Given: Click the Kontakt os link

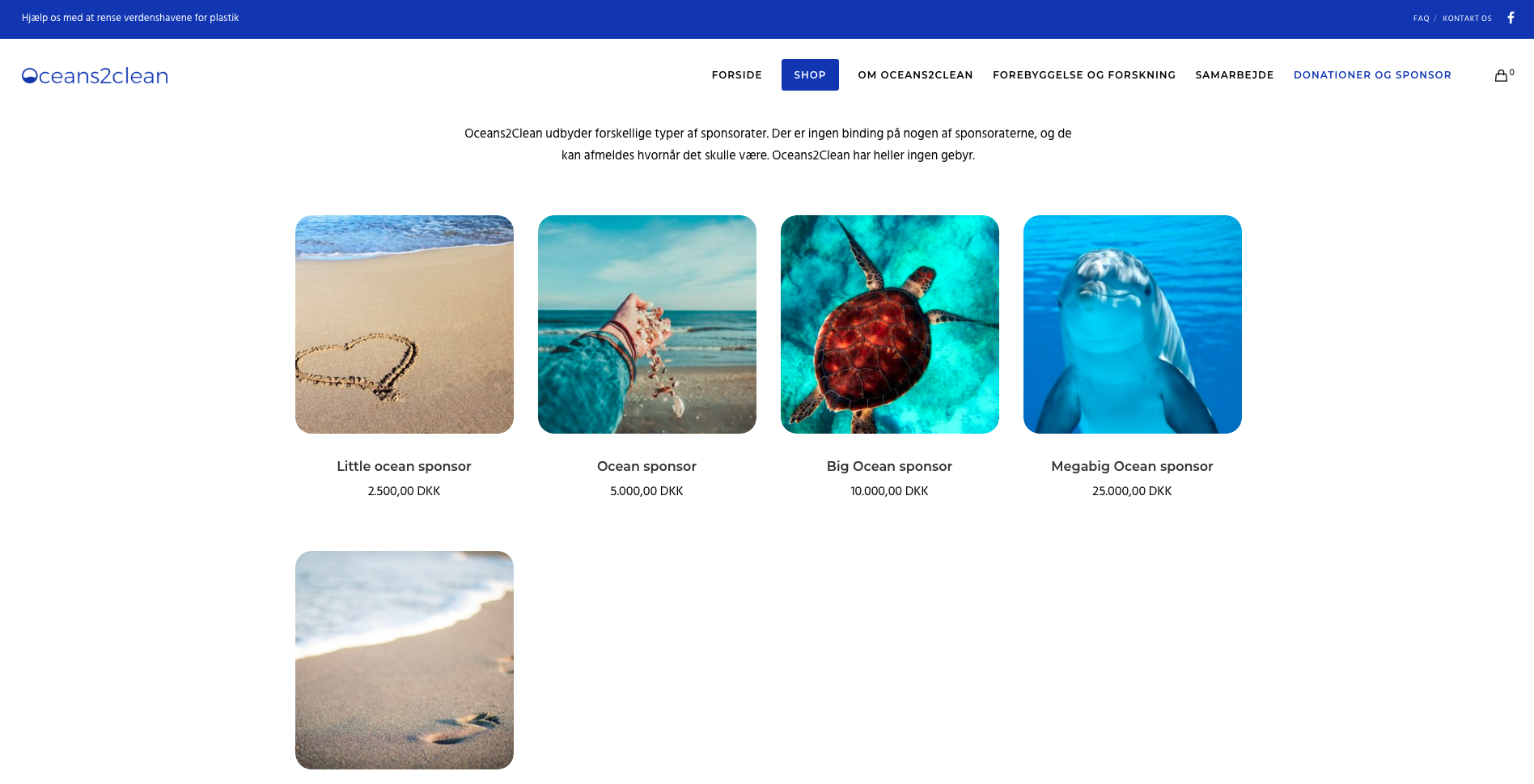Looking at the screenshot, I should tap(1467, 19).
